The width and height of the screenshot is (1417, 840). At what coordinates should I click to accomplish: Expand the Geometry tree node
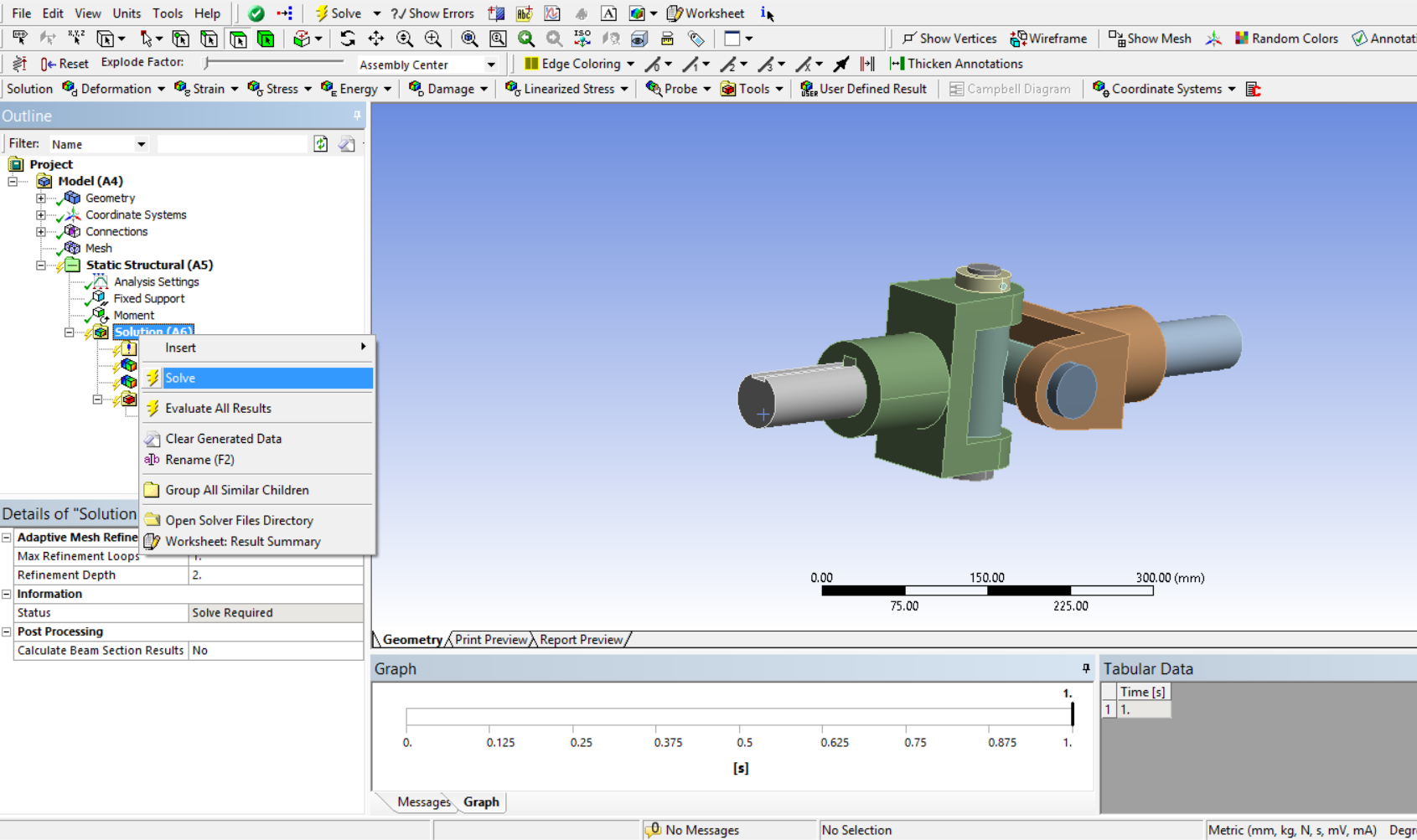pyautogui.click(x=40, y=198)
